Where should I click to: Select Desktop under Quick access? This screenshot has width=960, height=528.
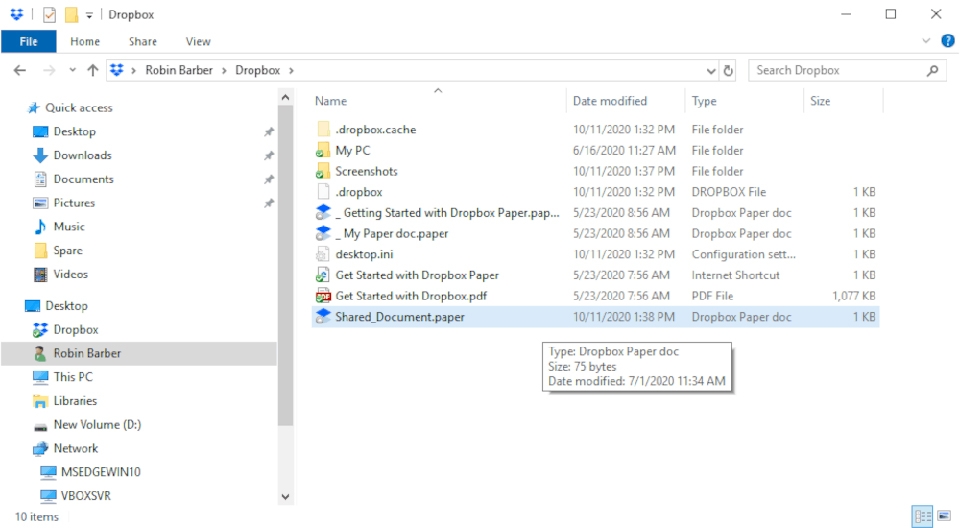pos(74,132)
